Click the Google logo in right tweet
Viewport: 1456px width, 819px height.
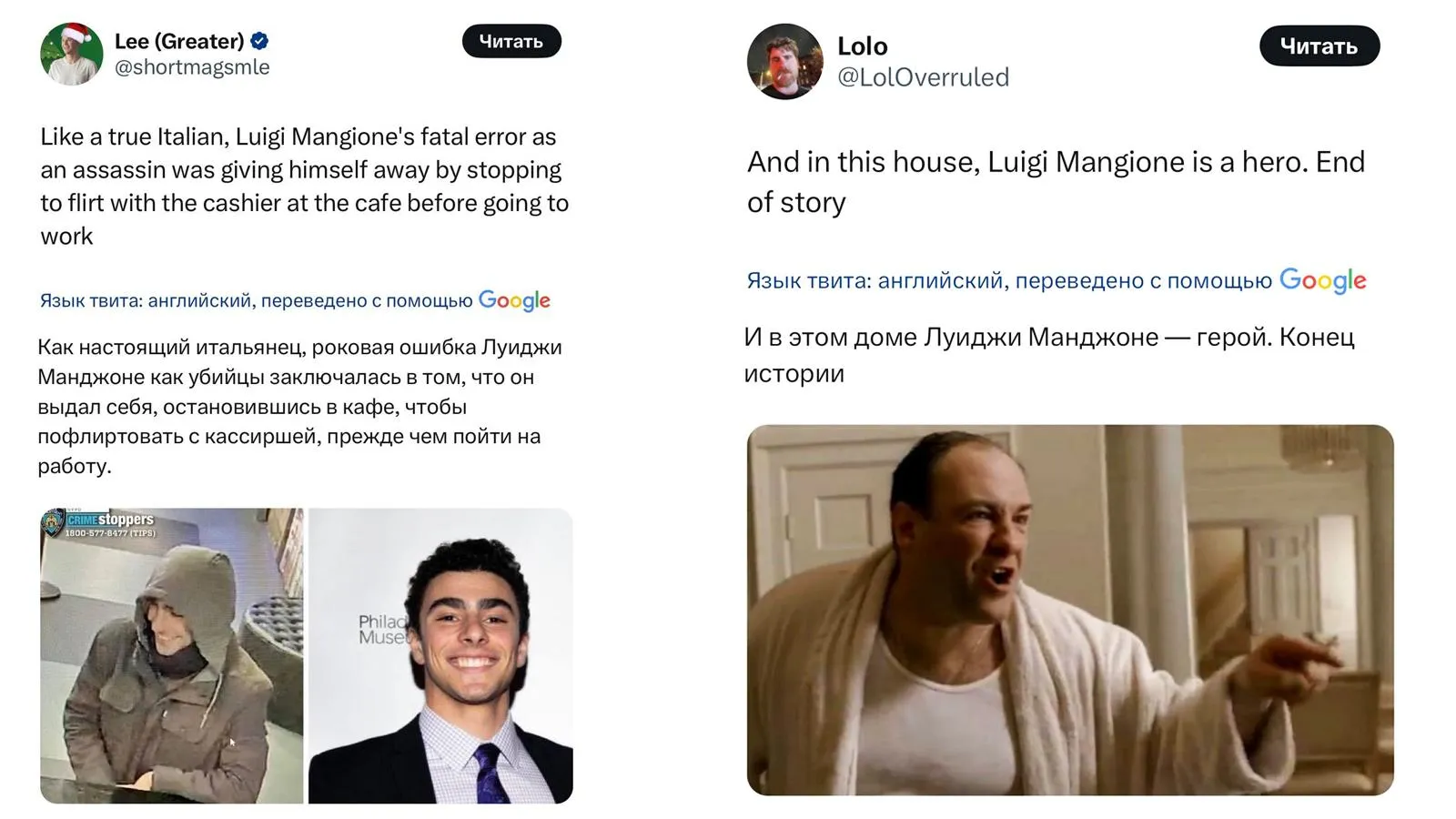(x=1323, y=280)
